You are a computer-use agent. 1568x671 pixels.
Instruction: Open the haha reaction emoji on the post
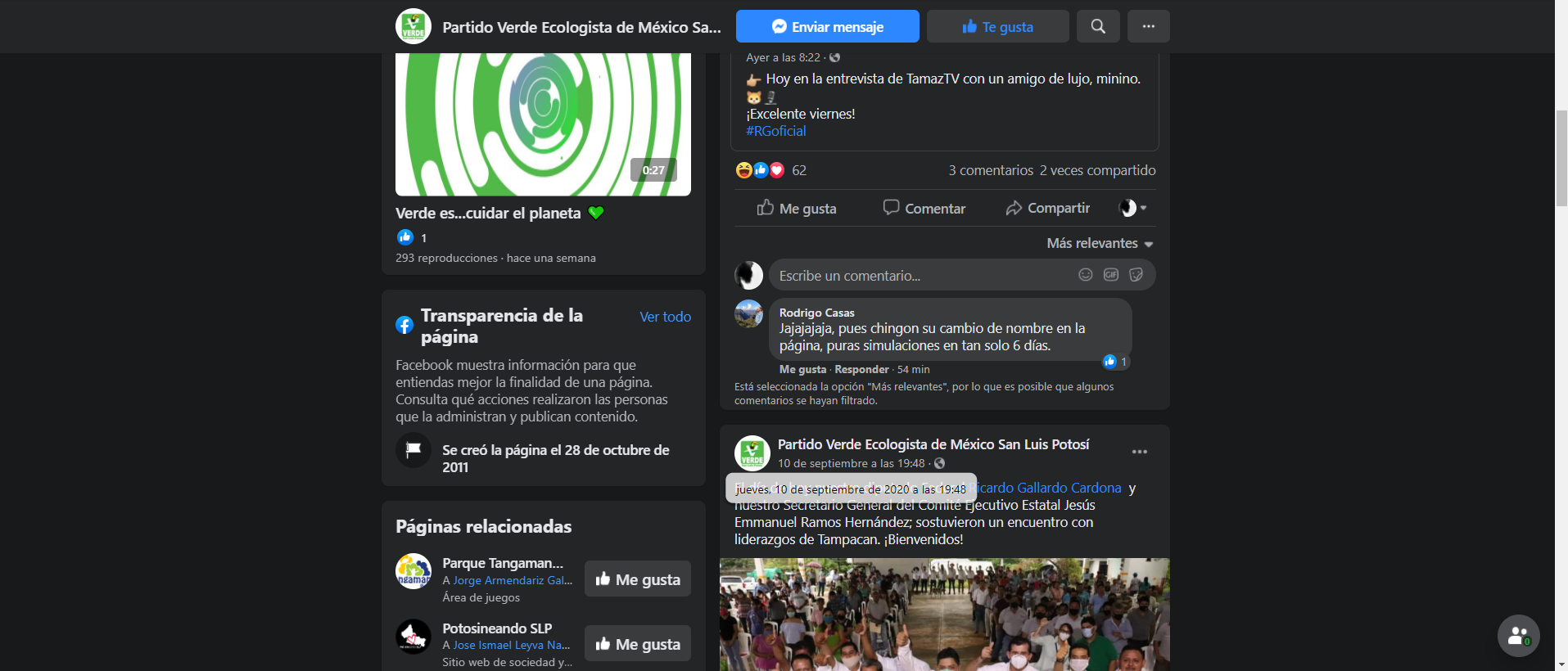[x=743, y=170]
